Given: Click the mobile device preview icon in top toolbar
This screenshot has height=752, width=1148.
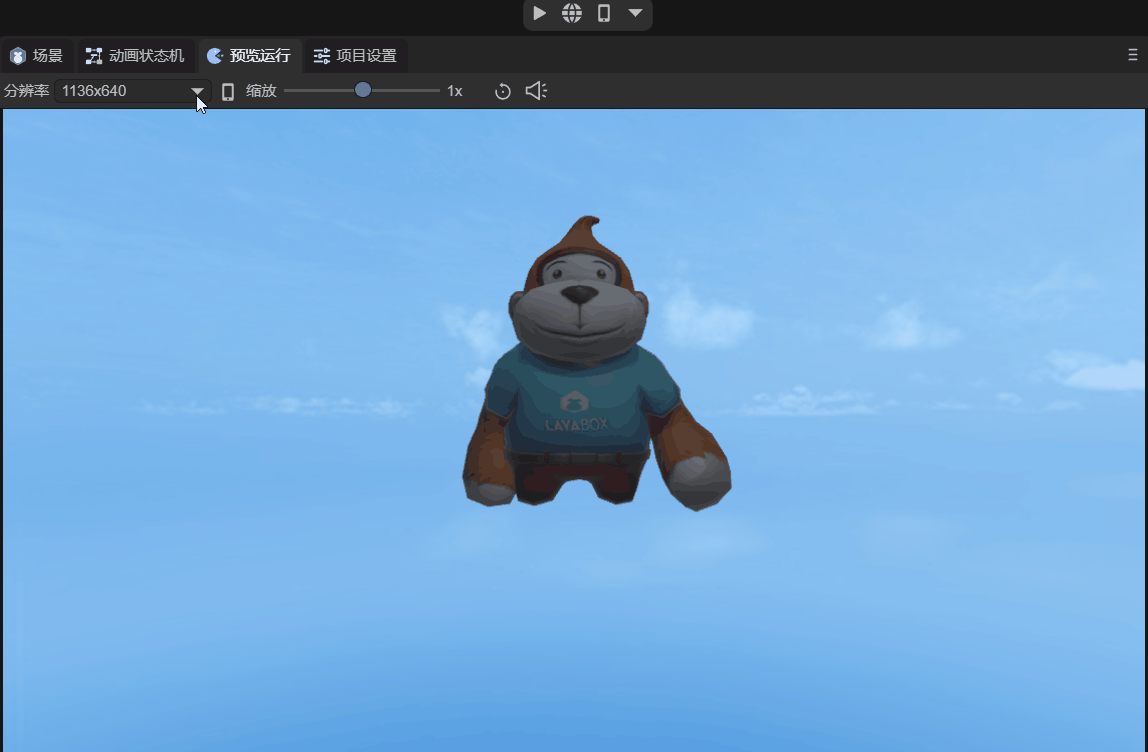Looking at the screenshot, I should click(x=604, y=14).
